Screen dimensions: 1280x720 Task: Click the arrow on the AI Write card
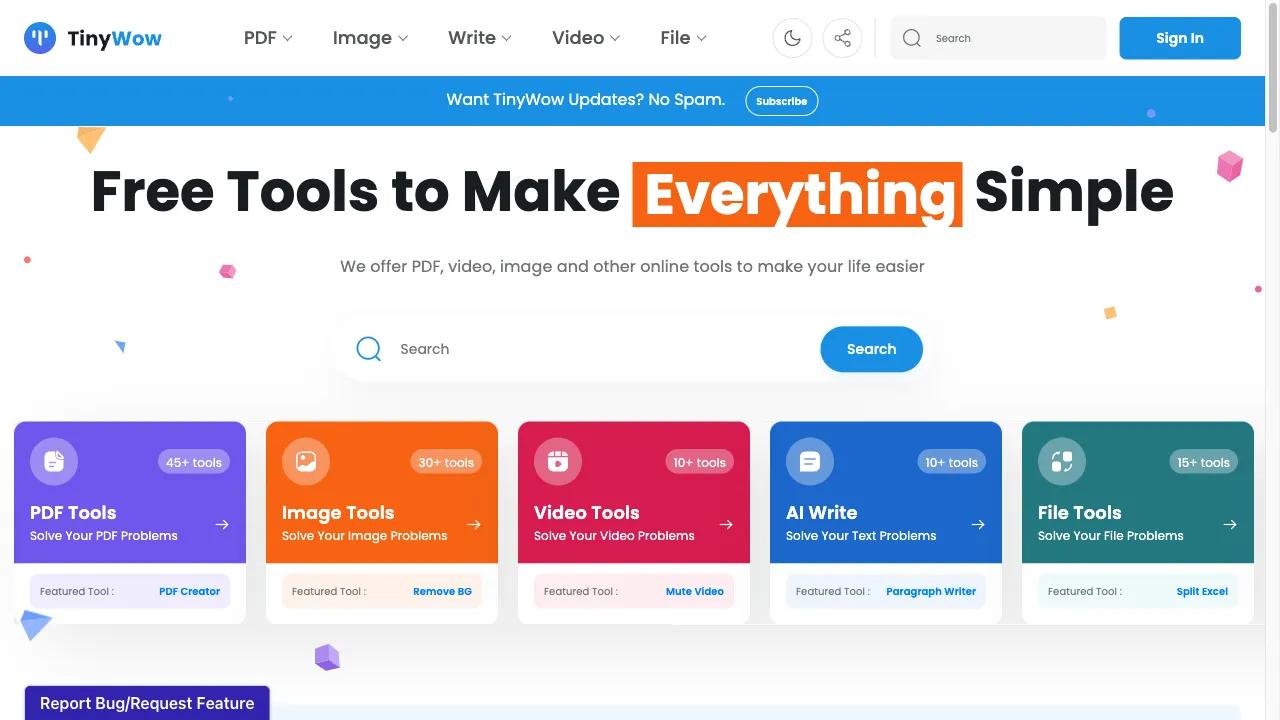(978, 524)
